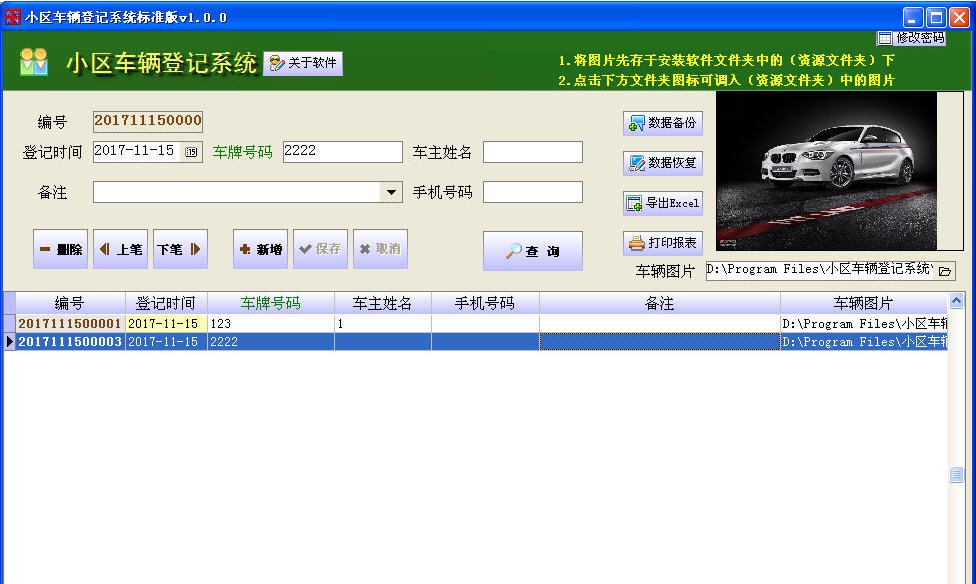Click the 数据恢复 (data restore) icon button
This screenshot has height=584, width=976.
[x=663, y=162]
